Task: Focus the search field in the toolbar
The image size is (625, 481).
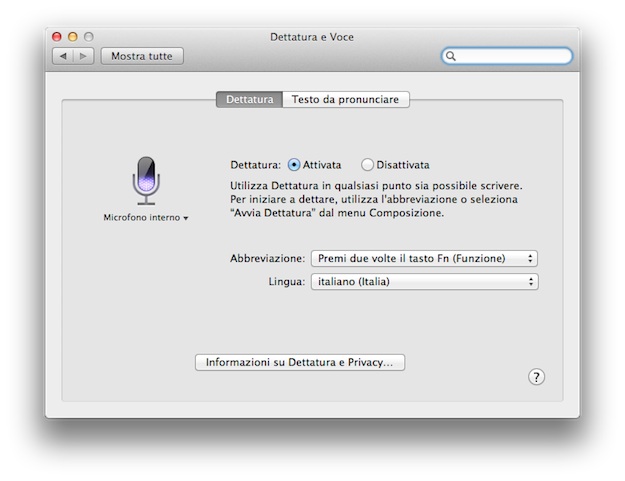Action: coord(512,56)
